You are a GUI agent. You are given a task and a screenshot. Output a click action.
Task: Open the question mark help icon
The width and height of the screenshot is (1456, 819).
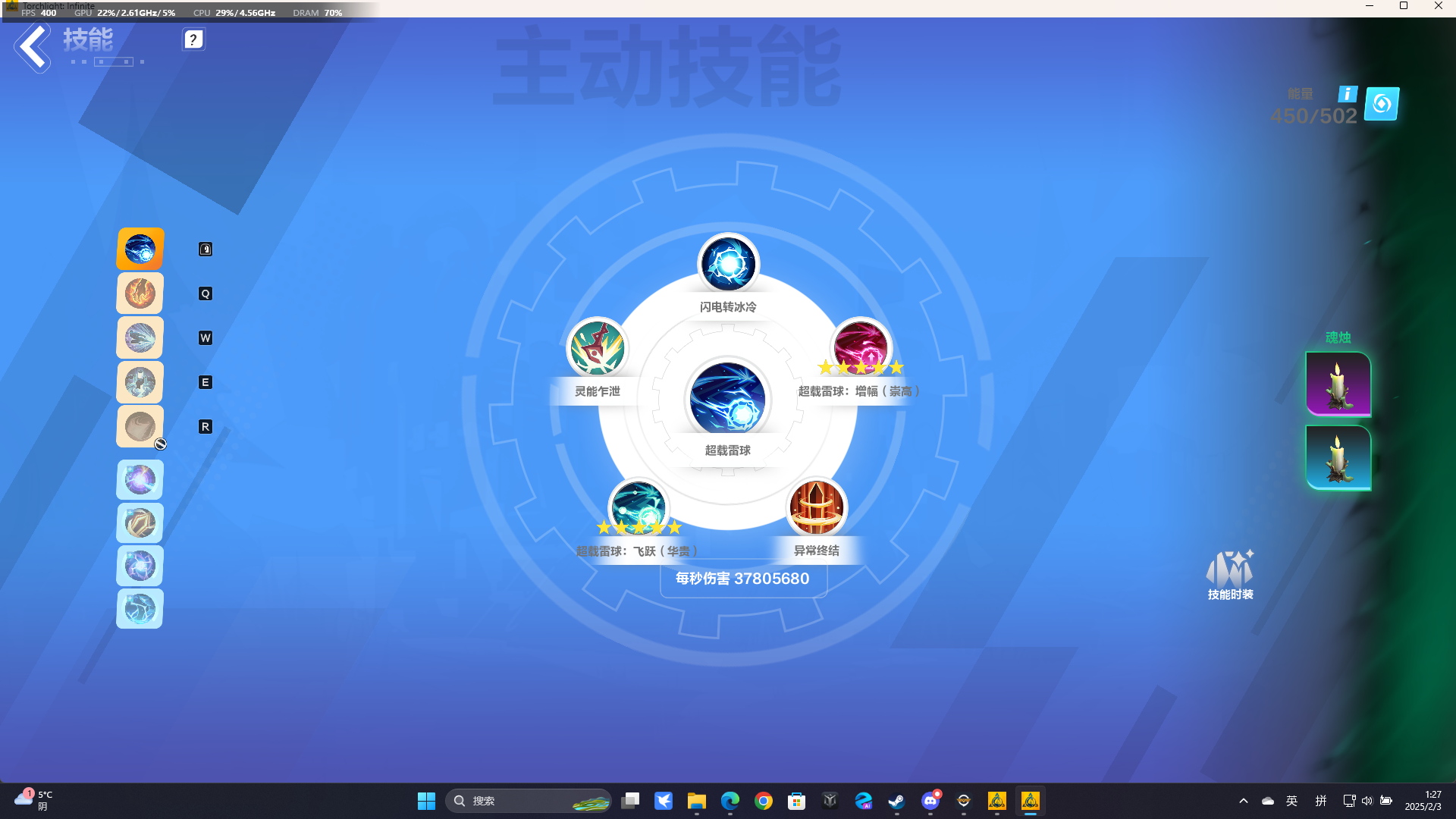193,39
